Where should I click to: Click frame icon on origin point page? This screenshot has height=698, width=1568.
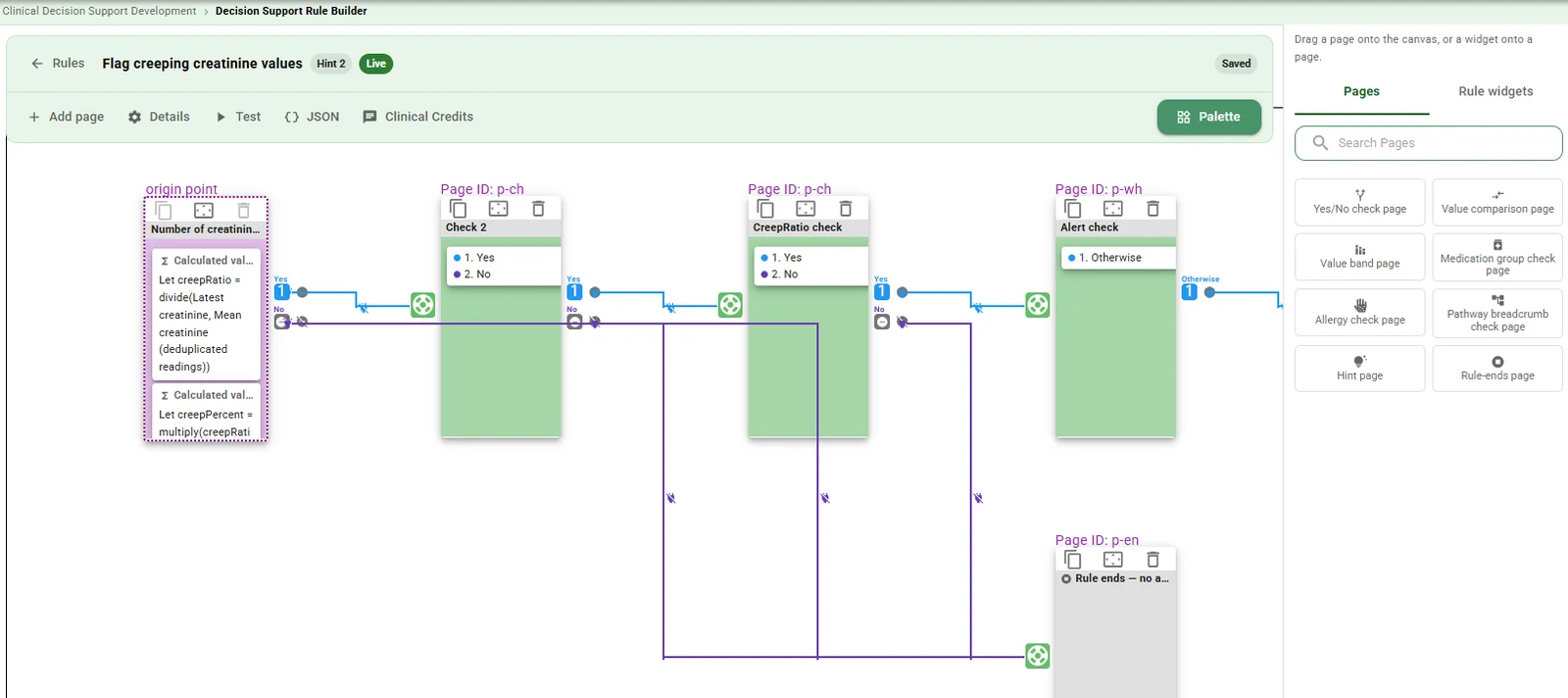(204, 211)
